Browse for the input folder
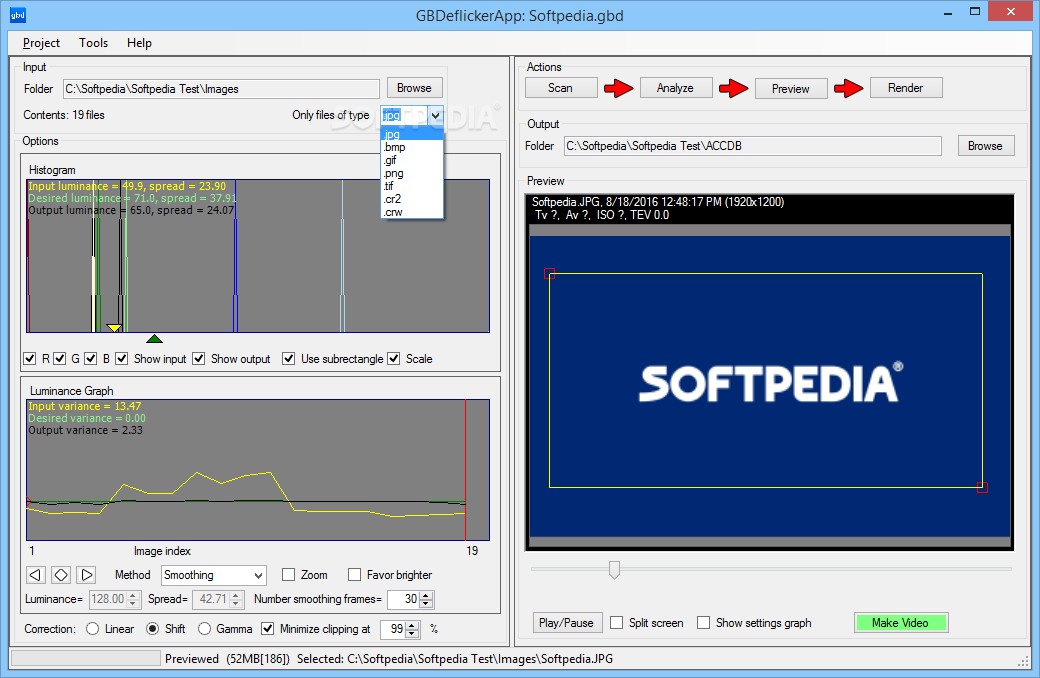 pos(415,88)
